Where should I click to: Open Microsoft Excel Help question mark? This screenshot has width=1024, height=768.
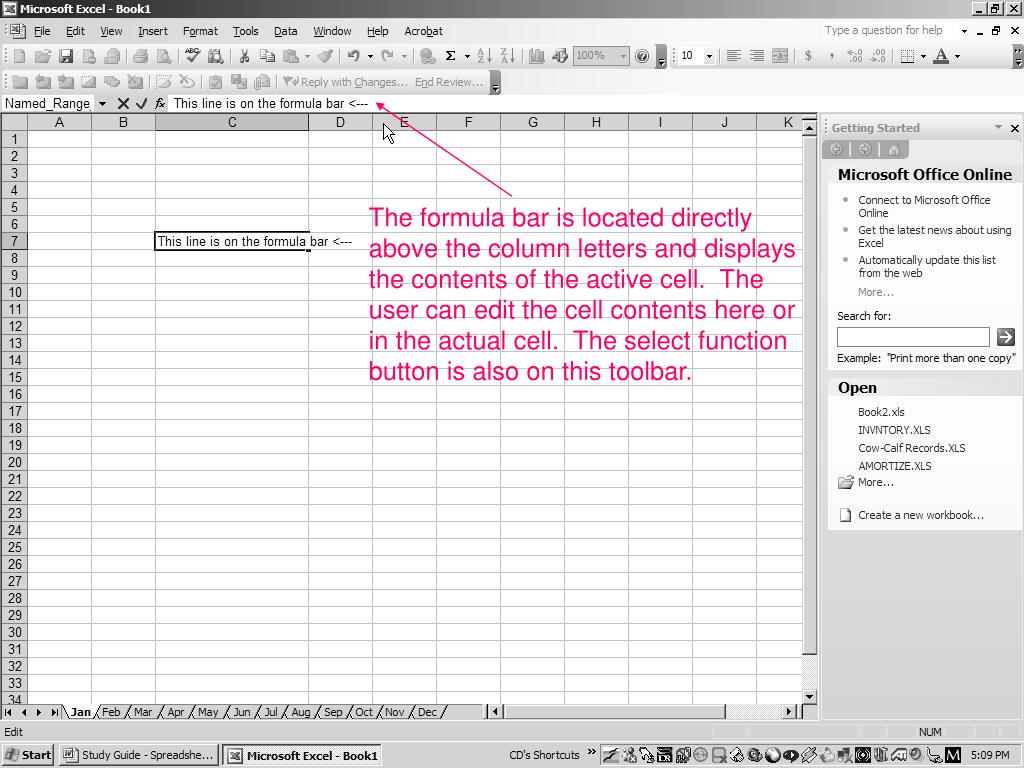[642, 56]
